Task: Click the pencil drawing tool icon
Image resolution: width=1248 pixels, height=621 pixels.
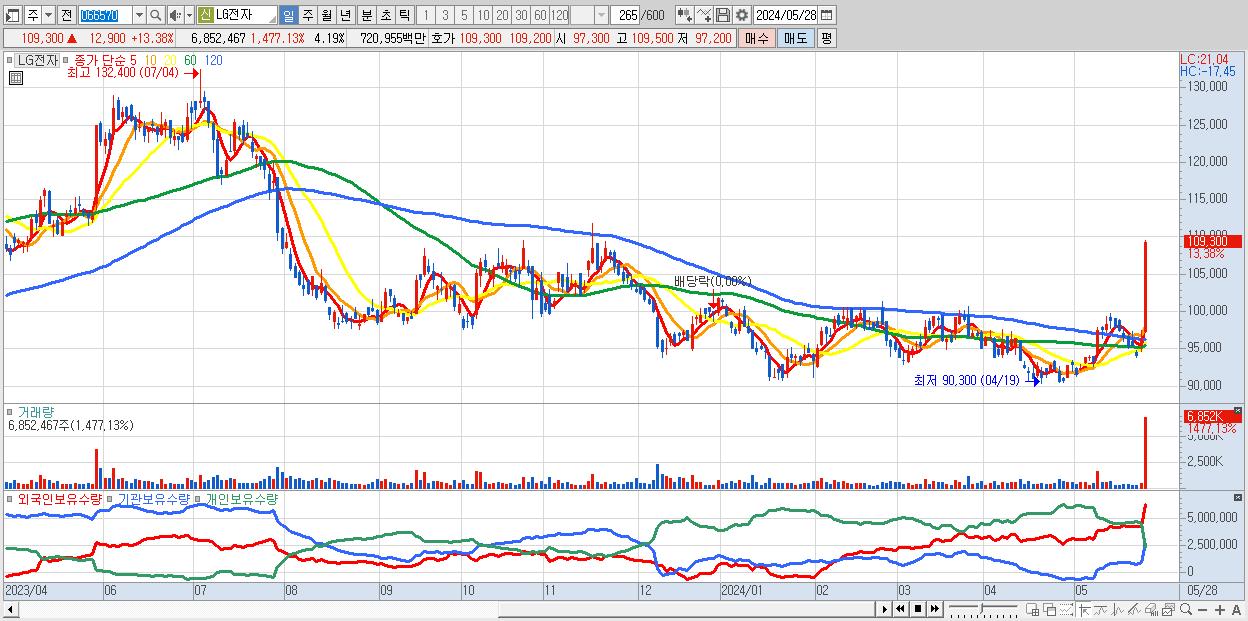Action: pyautogui.click(x=1135, y=610)
